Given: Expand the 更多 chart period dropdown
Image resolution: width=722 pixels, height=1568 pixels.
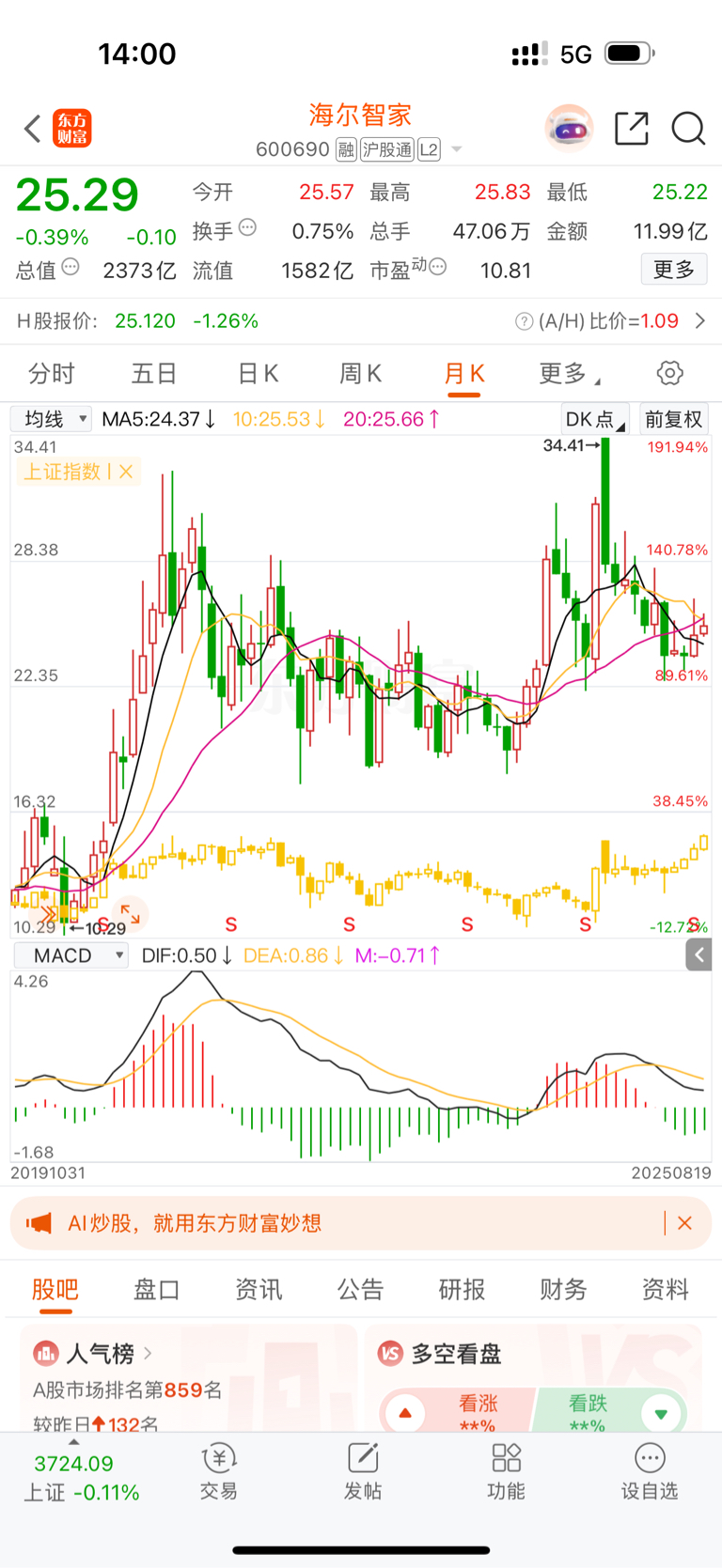Looking at the screenshot, I should pos(569,374).
